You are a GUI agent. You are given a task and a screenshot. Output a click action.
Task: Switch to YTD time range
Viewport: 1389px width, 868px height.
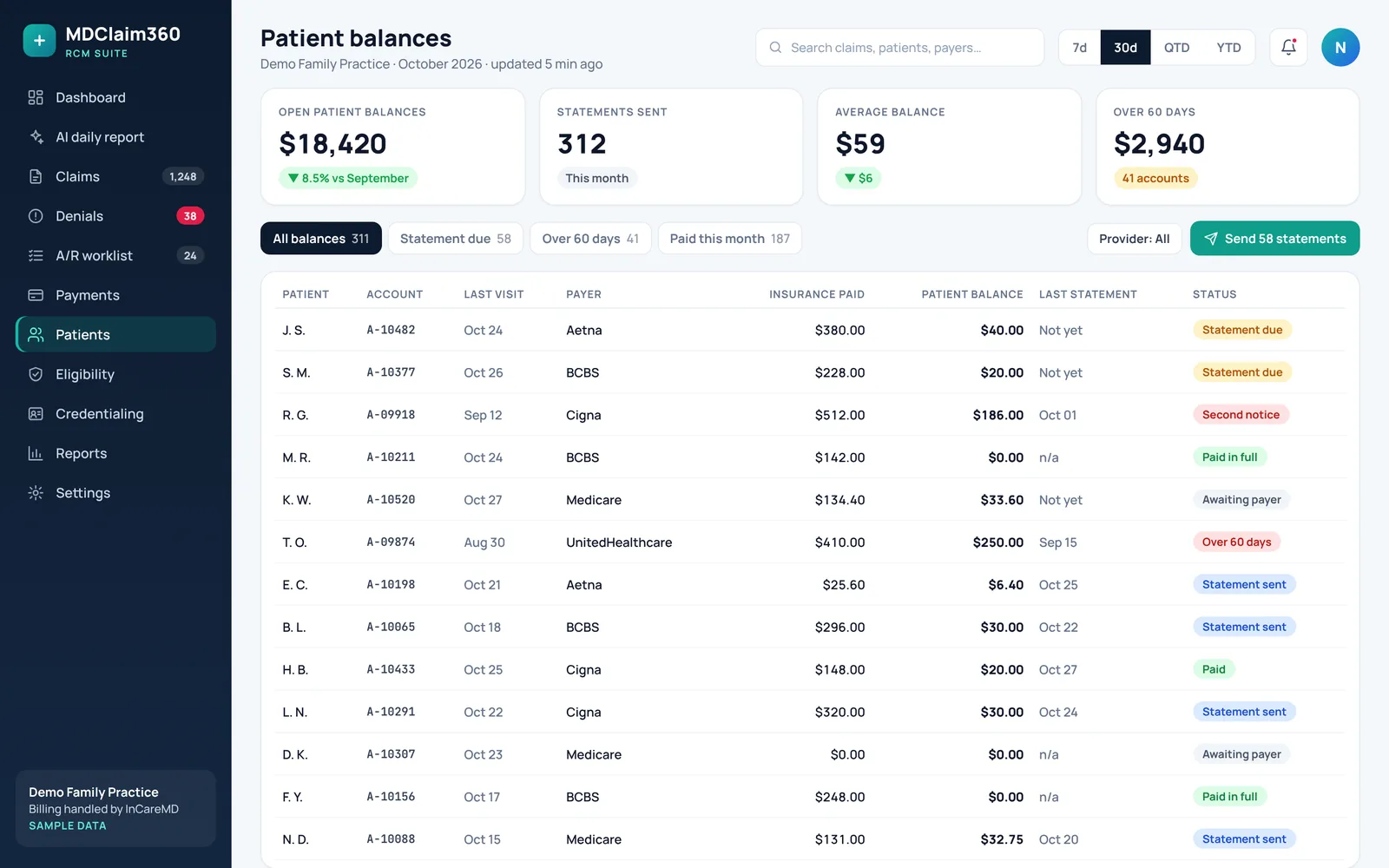1228,48
